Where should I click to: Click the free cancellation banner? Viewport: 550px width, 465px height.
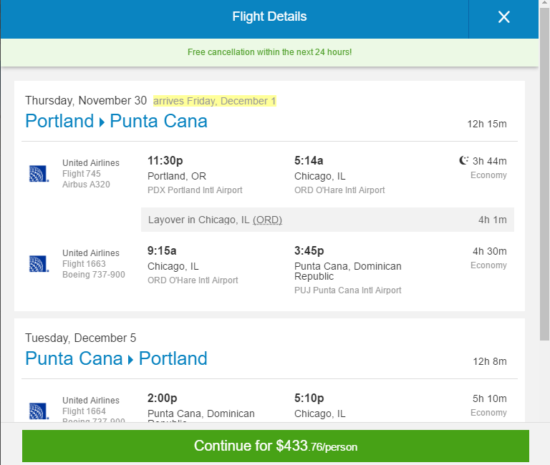269,52
